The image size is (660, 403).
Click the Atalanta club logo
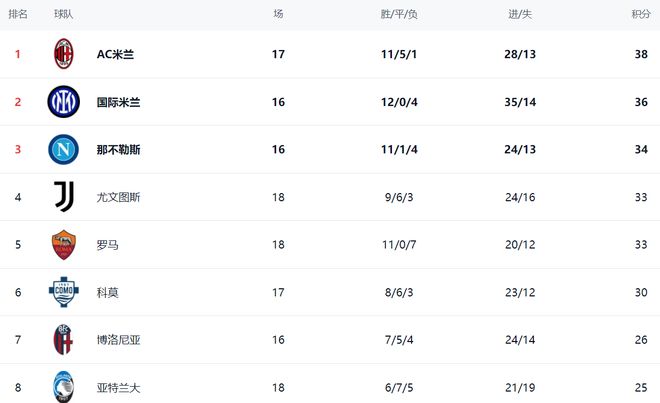(63, 387)
